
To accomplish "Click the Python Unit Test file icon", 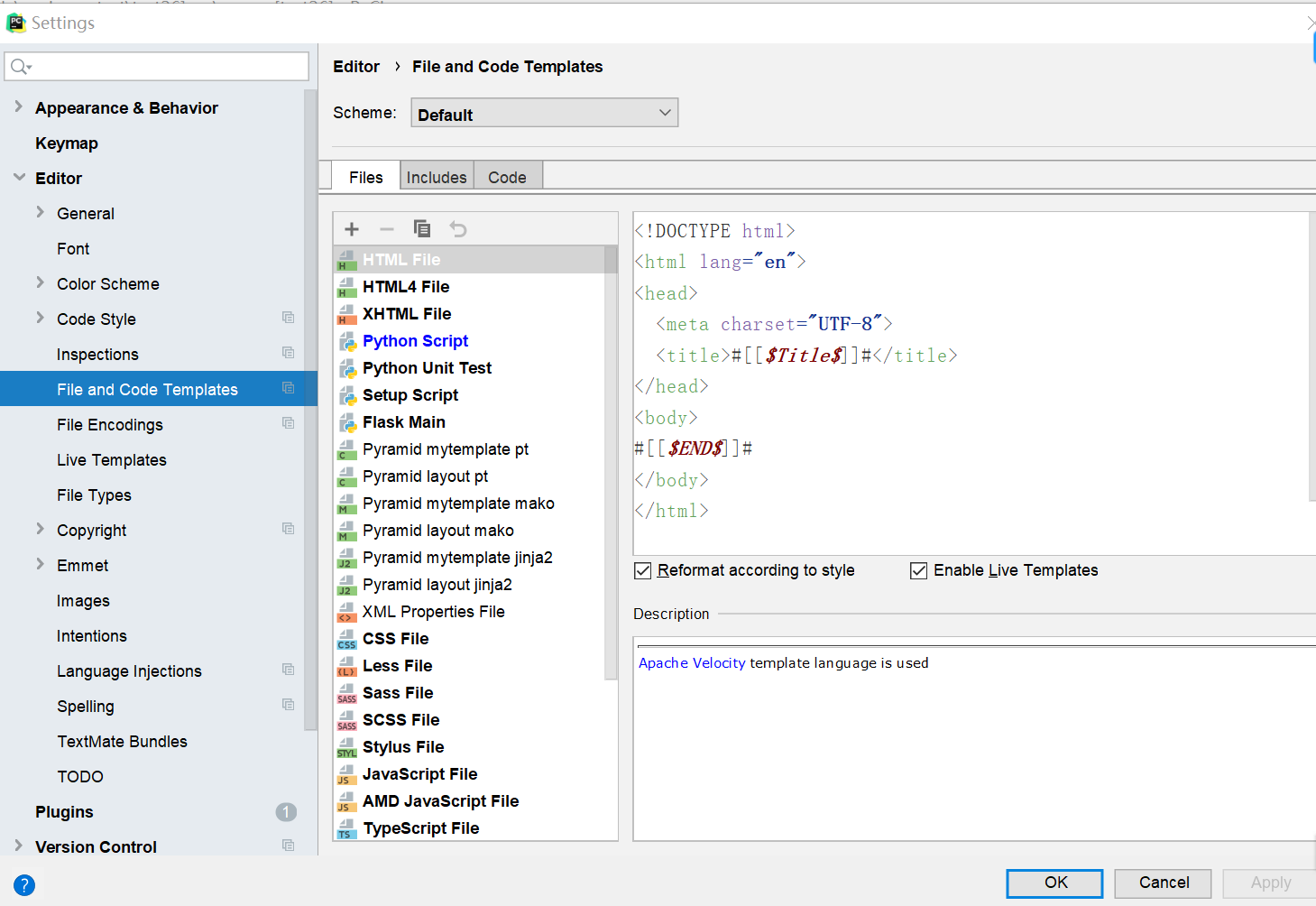I will 347,368.
